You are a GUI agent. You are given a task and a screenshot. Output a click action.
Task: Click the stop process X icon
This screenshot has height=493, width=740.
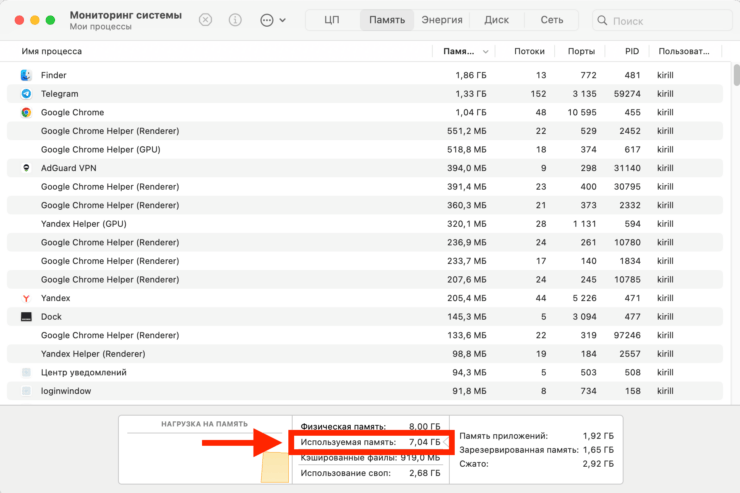[205, 20]
